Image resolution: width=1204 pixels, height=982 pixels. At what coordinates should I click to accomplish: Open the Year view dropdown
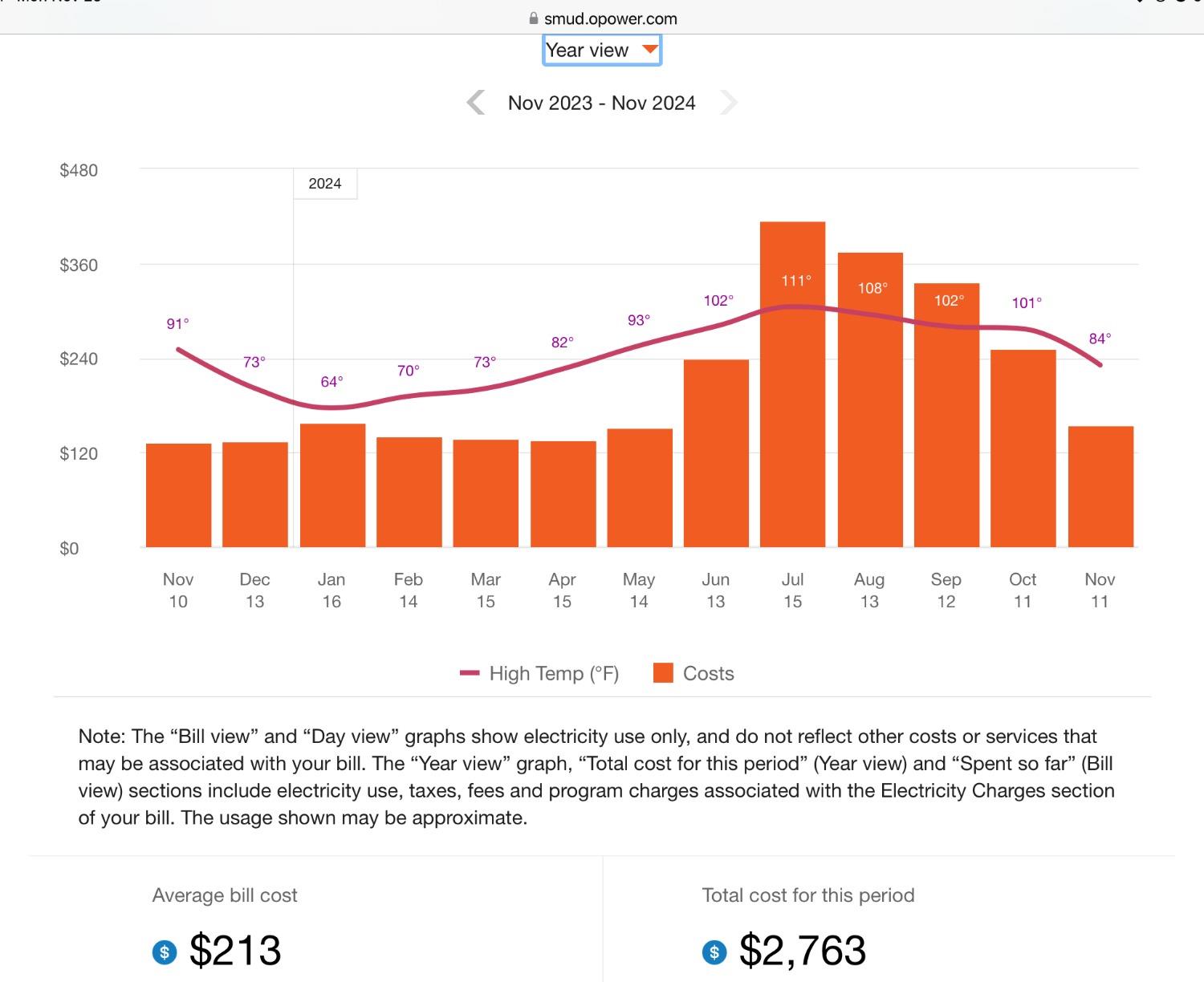(x=602, y=50)
